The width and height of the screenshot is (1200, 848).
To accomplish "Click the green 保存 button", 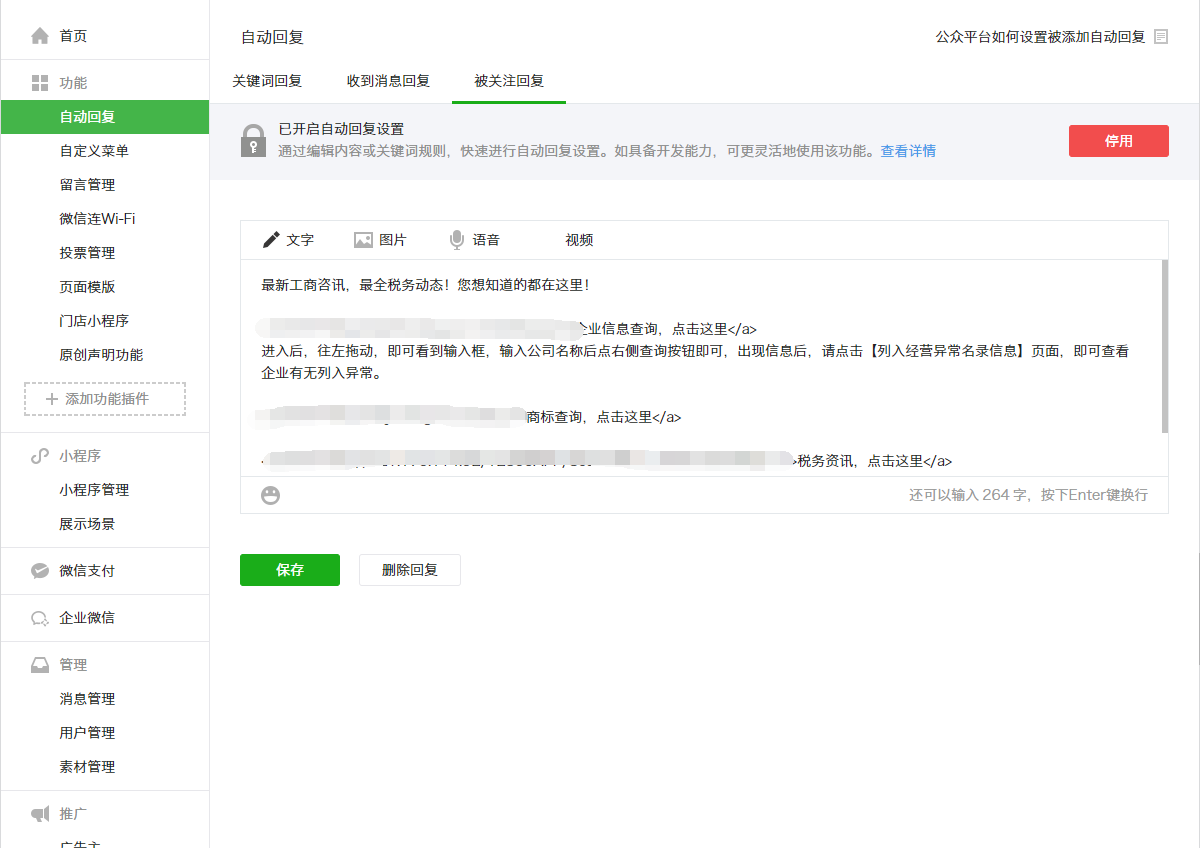I will 290,570.
